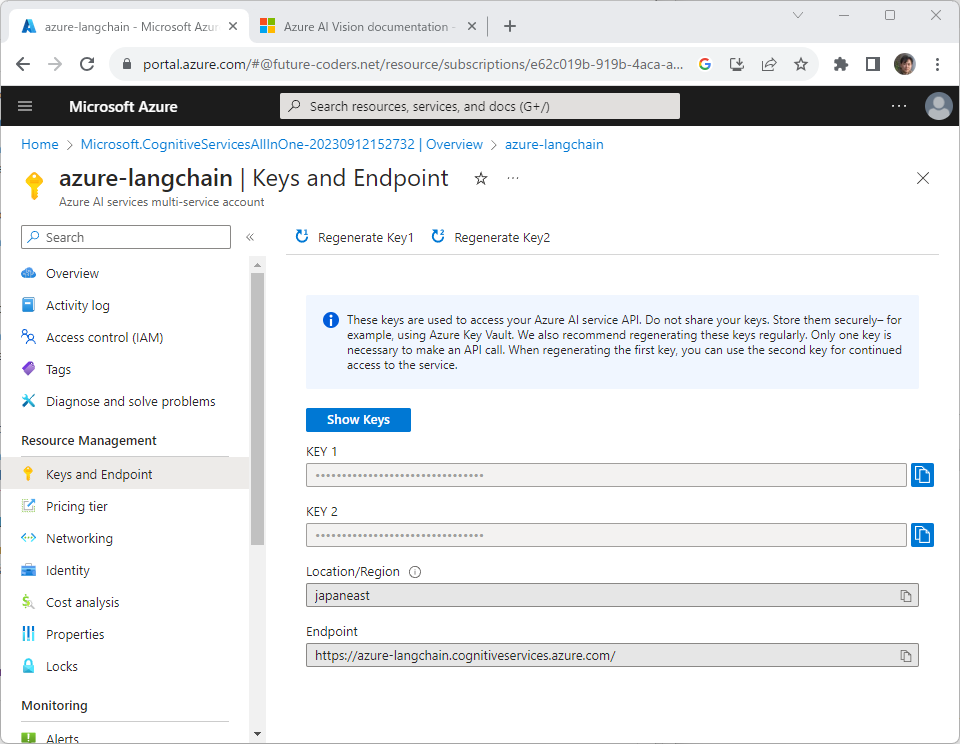Open Microsoft.CognitiveServicesAllInOne Overview breadcrumb
Screen dimensions: 960x744
[x=282, y=145]
